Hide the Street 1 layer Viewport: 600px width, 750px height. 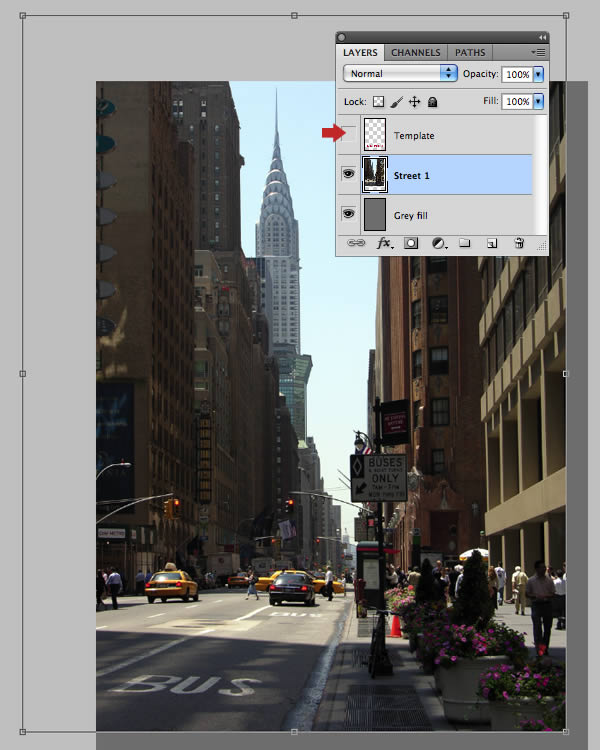click(x=348, y=174)
